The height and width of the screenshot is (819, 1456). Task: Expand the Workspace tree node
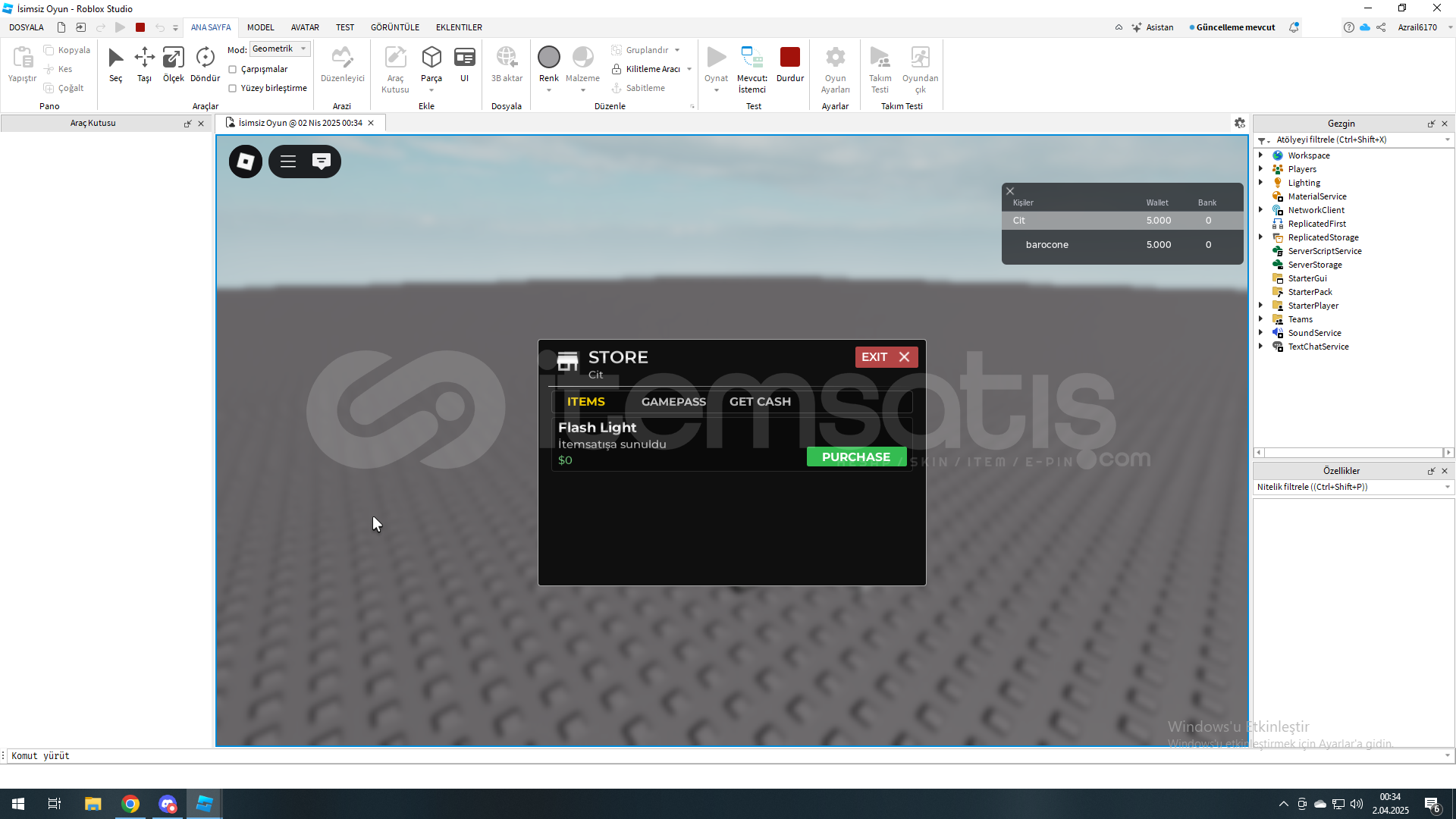[x=1260, y=155]
